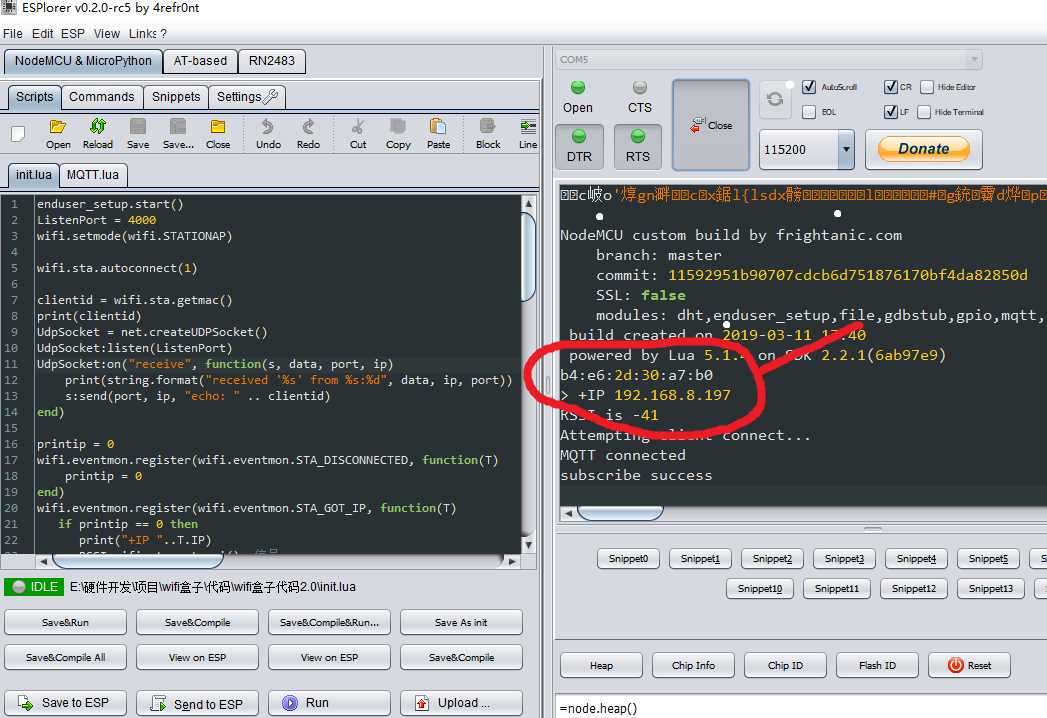Click the Chip Info button
Screen dimensions: 1047x718
pyautogui.click(x=693, y=665)
